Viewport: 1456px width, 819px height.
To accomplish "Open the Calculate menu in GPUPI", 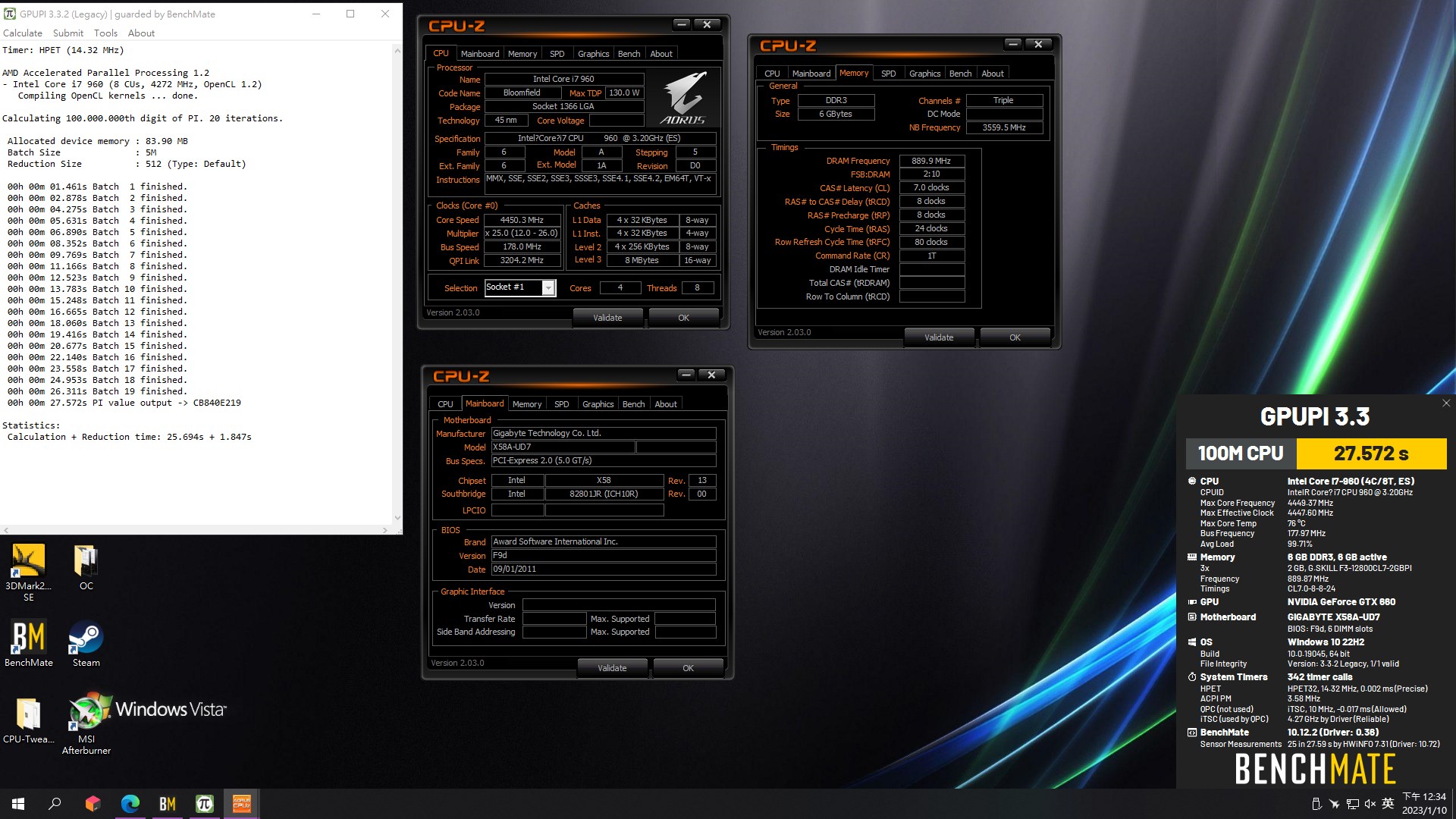I will click(x=23, y=33).
